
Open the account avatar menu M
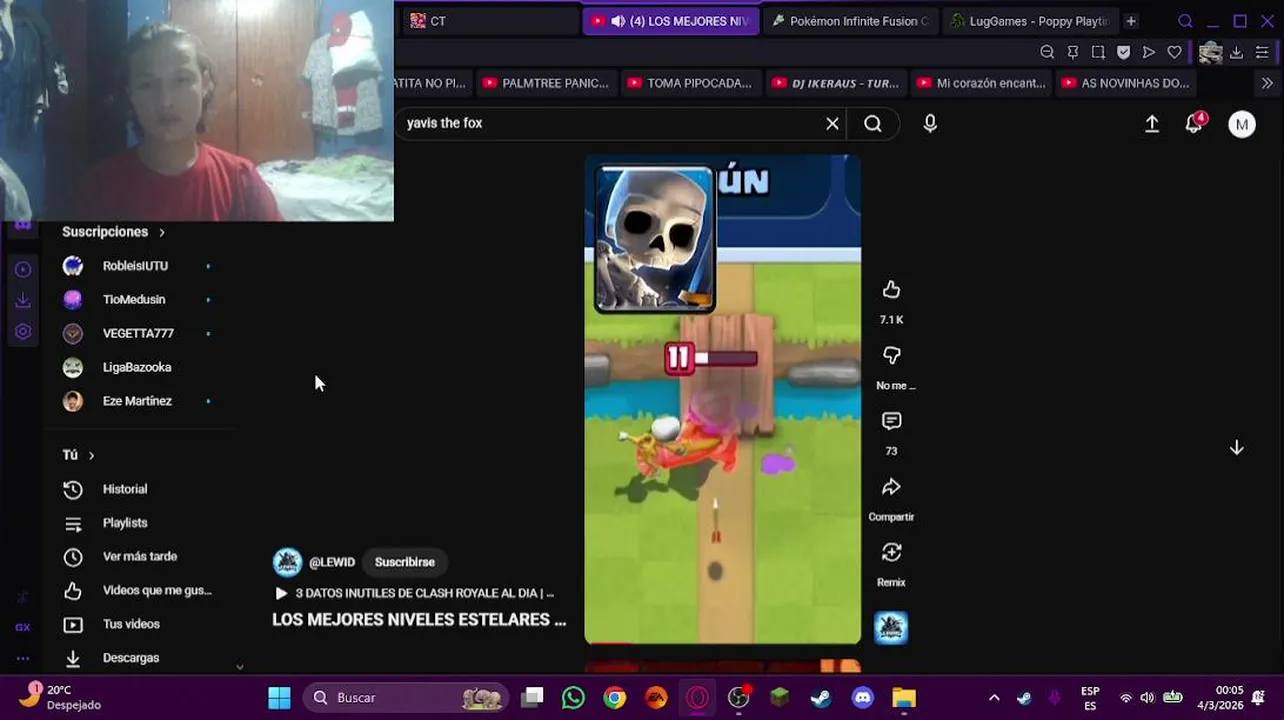coord(1242,124)
